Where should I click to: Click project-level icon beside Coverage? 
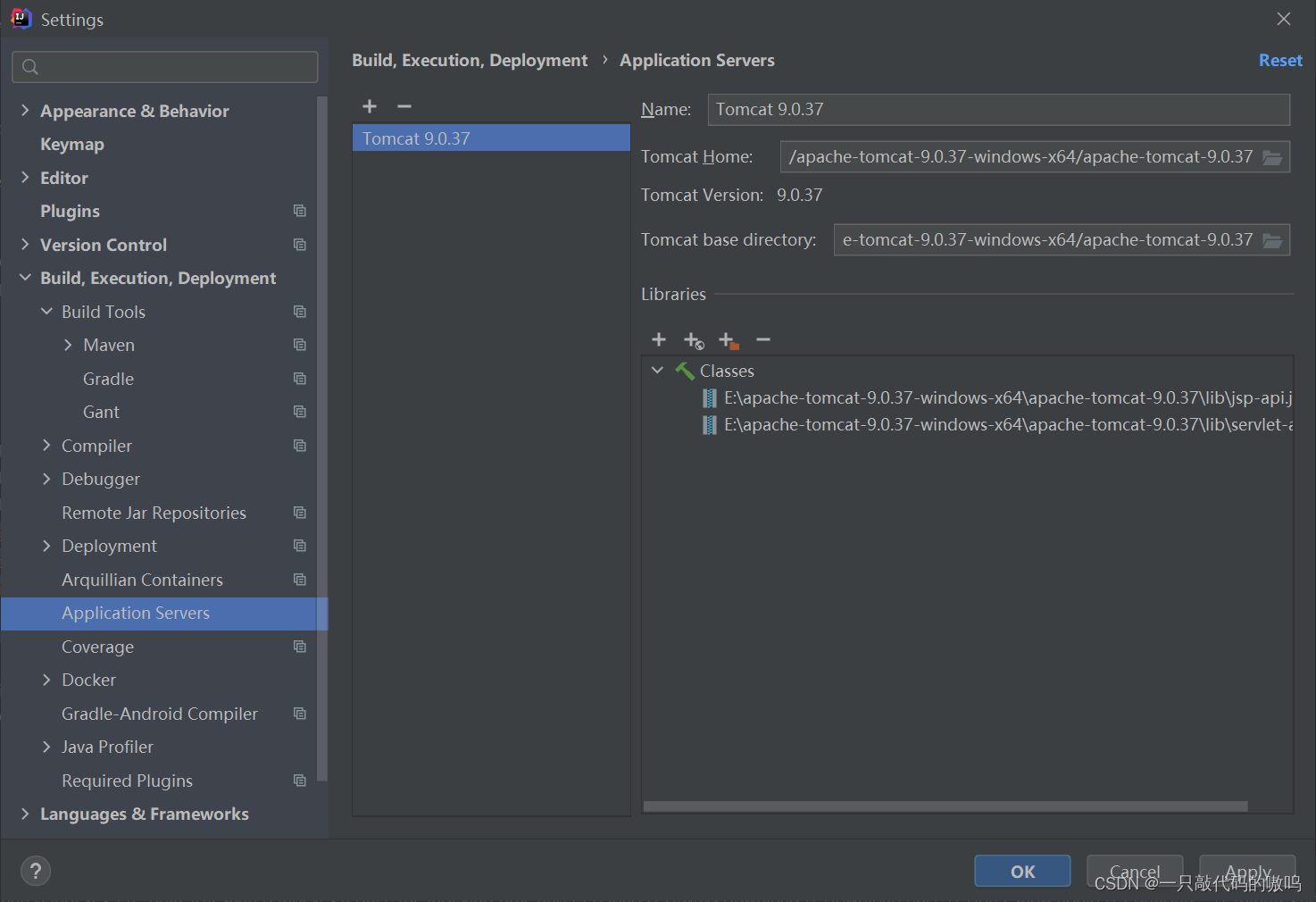click(300, 647)
